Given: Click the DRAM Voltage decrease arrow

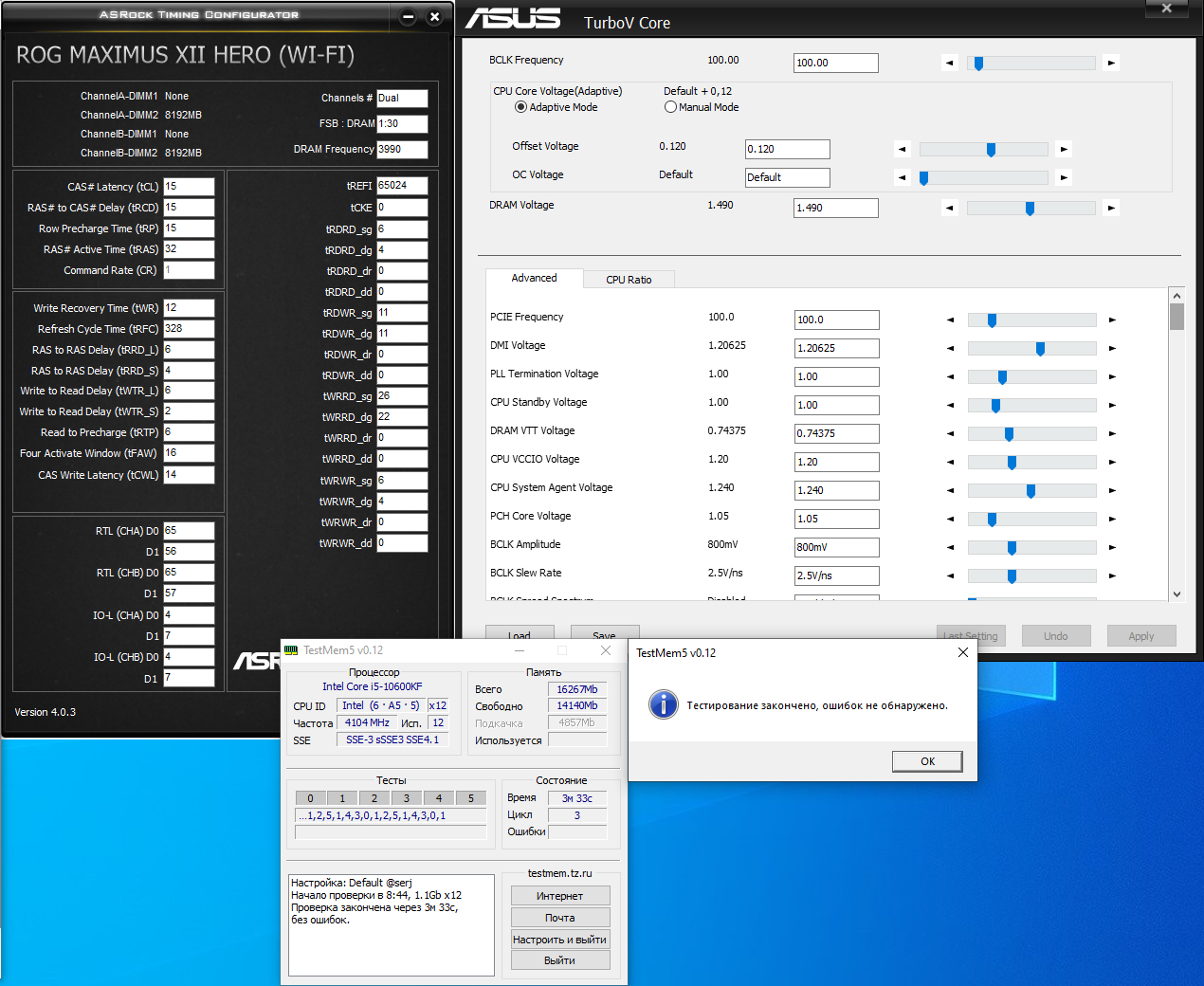Looking at the screenshot, I should tap(950, 208).
